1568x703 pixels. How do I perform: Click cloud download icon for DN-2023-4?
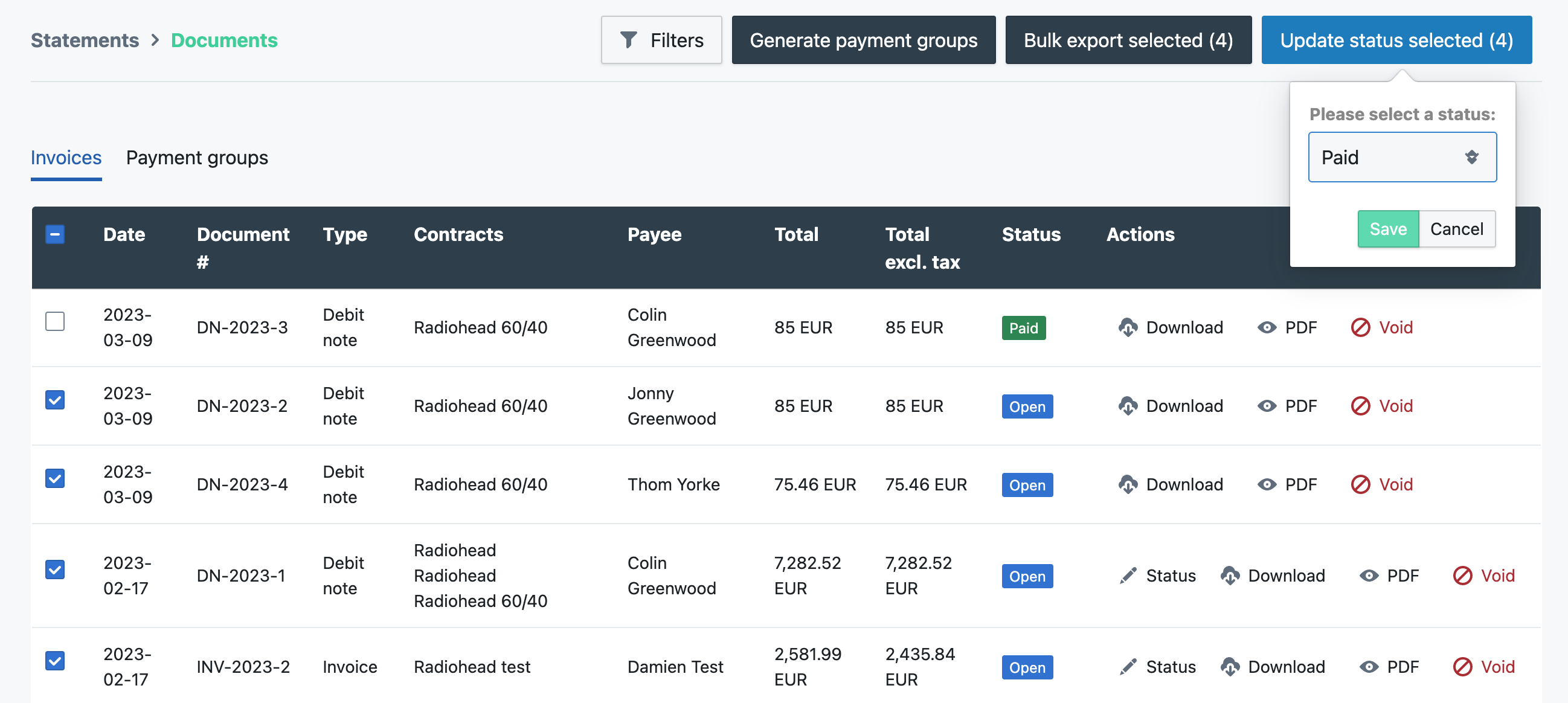1127,484
